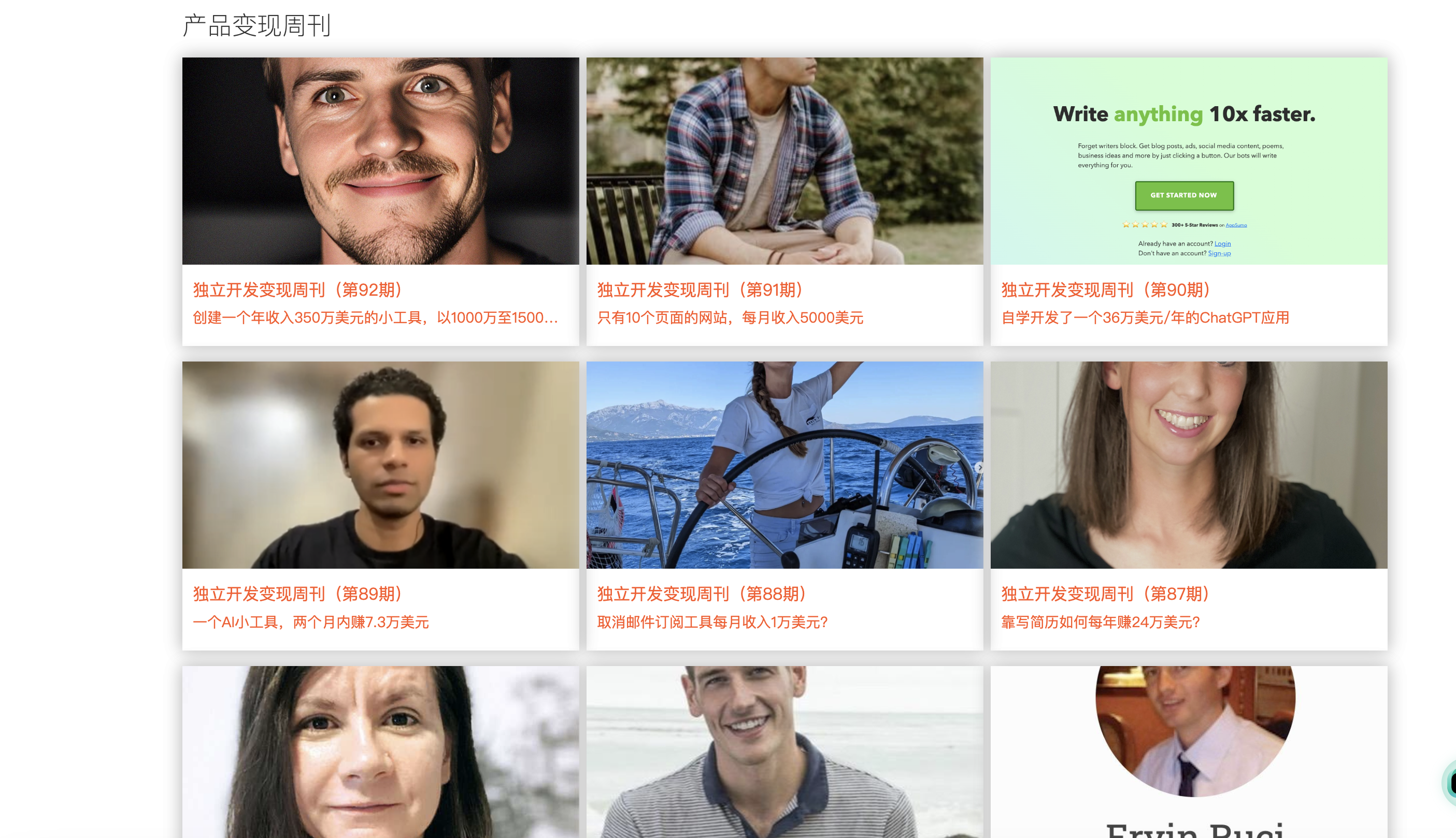Click the smiling bearded man thumbnail
The width and height of the screenshot is (1456, 838).
(x=380, y=161)
